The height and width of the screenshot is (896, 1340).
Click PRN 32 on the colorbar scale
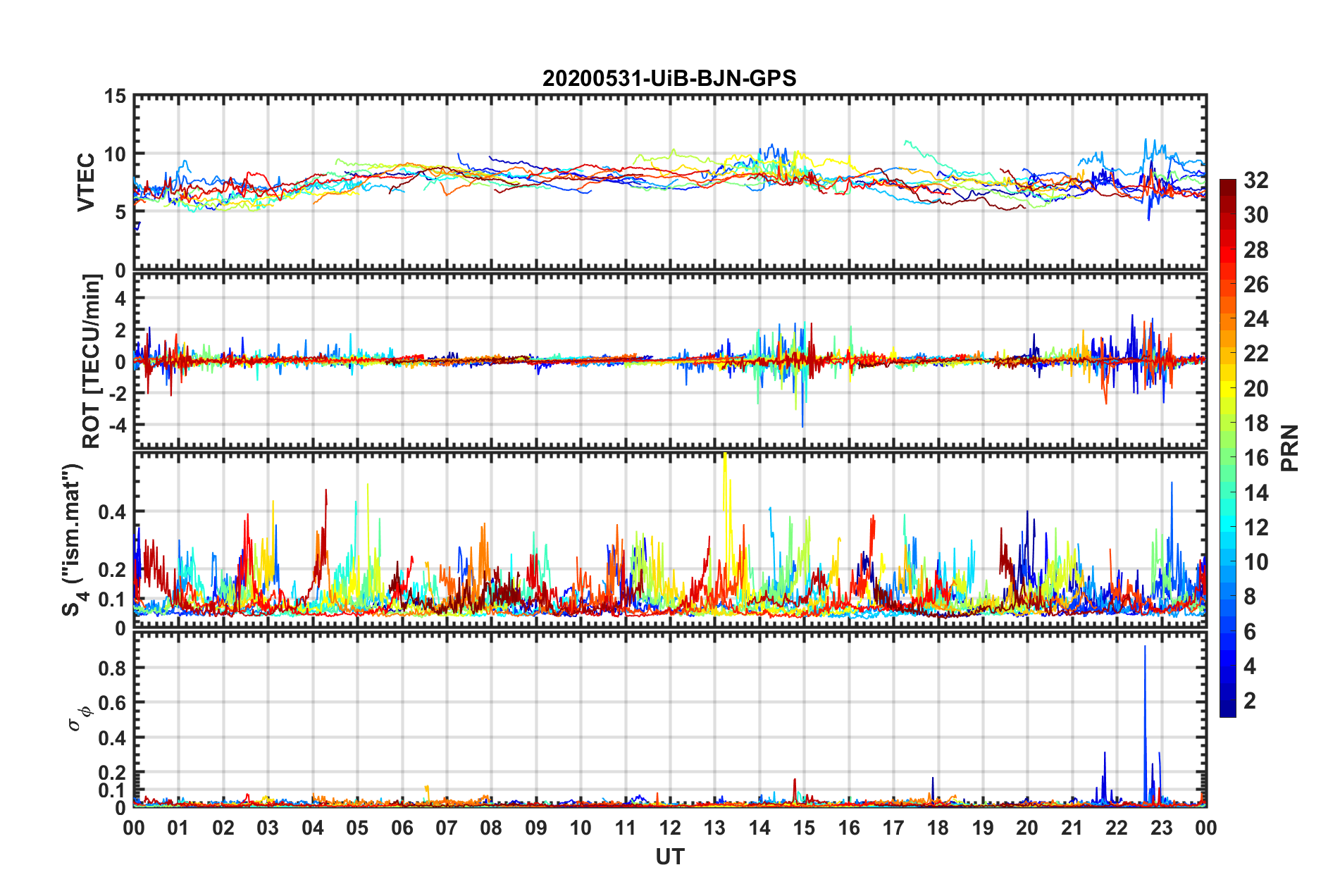pyautogui.click(x=1255, y=180)
